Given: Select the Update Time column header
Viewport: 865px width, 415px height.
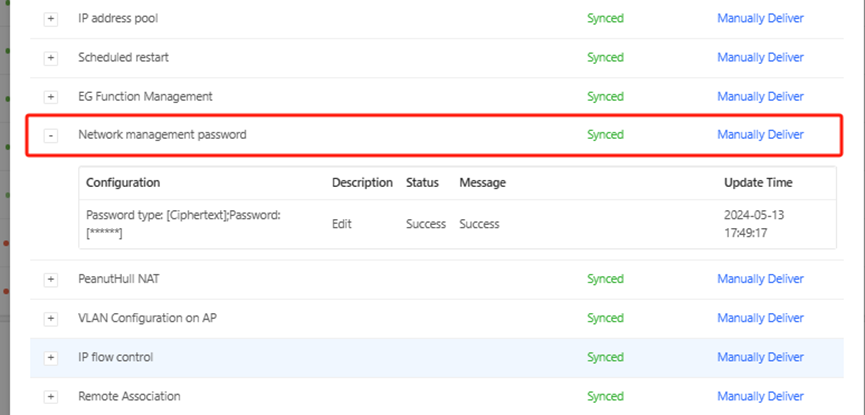Looking at the screenshot, I should tap(758, 183).
